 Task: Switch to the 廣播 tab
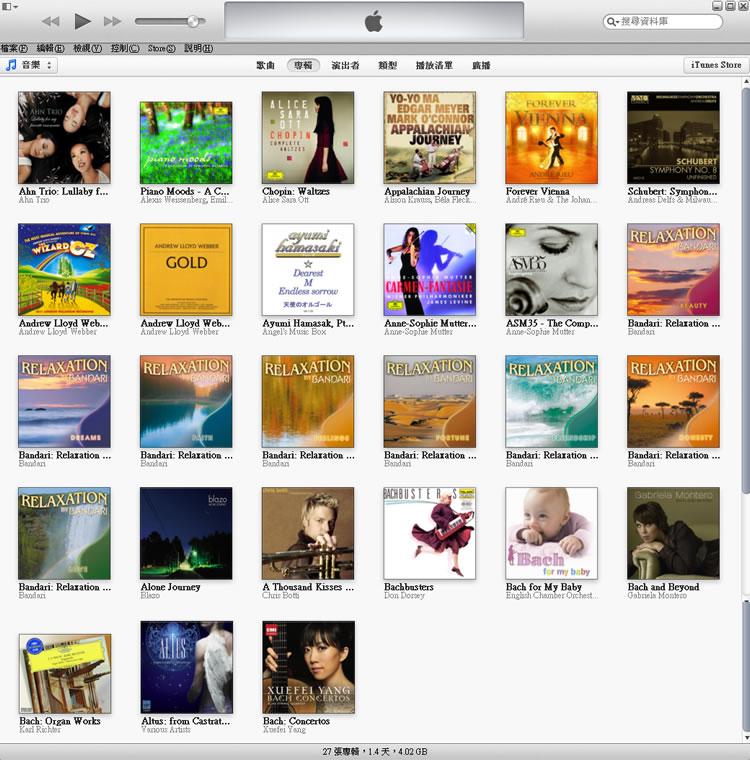click(x=481, y=65)
